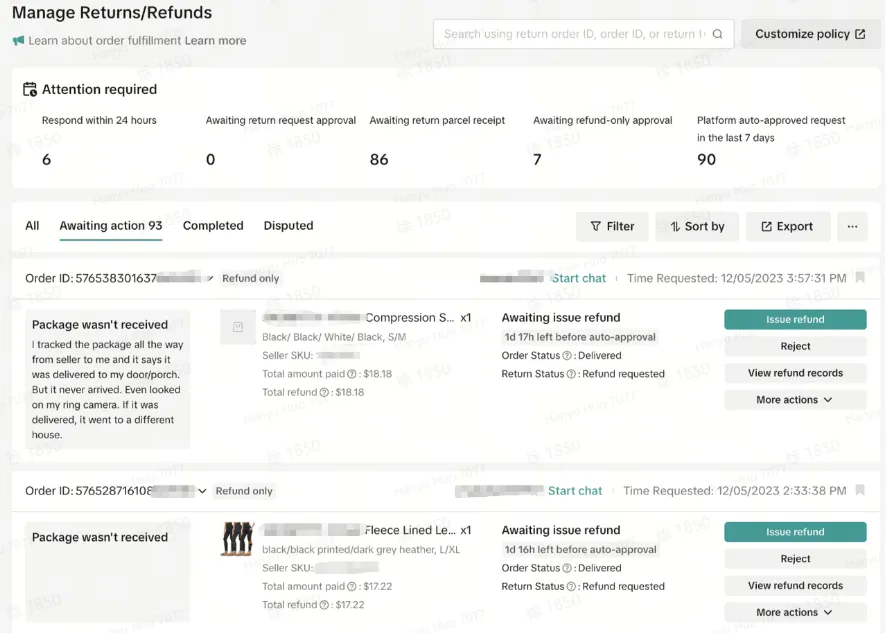Click the megaphone announcement icon
The height and width of the screenshot is (634, 887).
click(19, 41)
